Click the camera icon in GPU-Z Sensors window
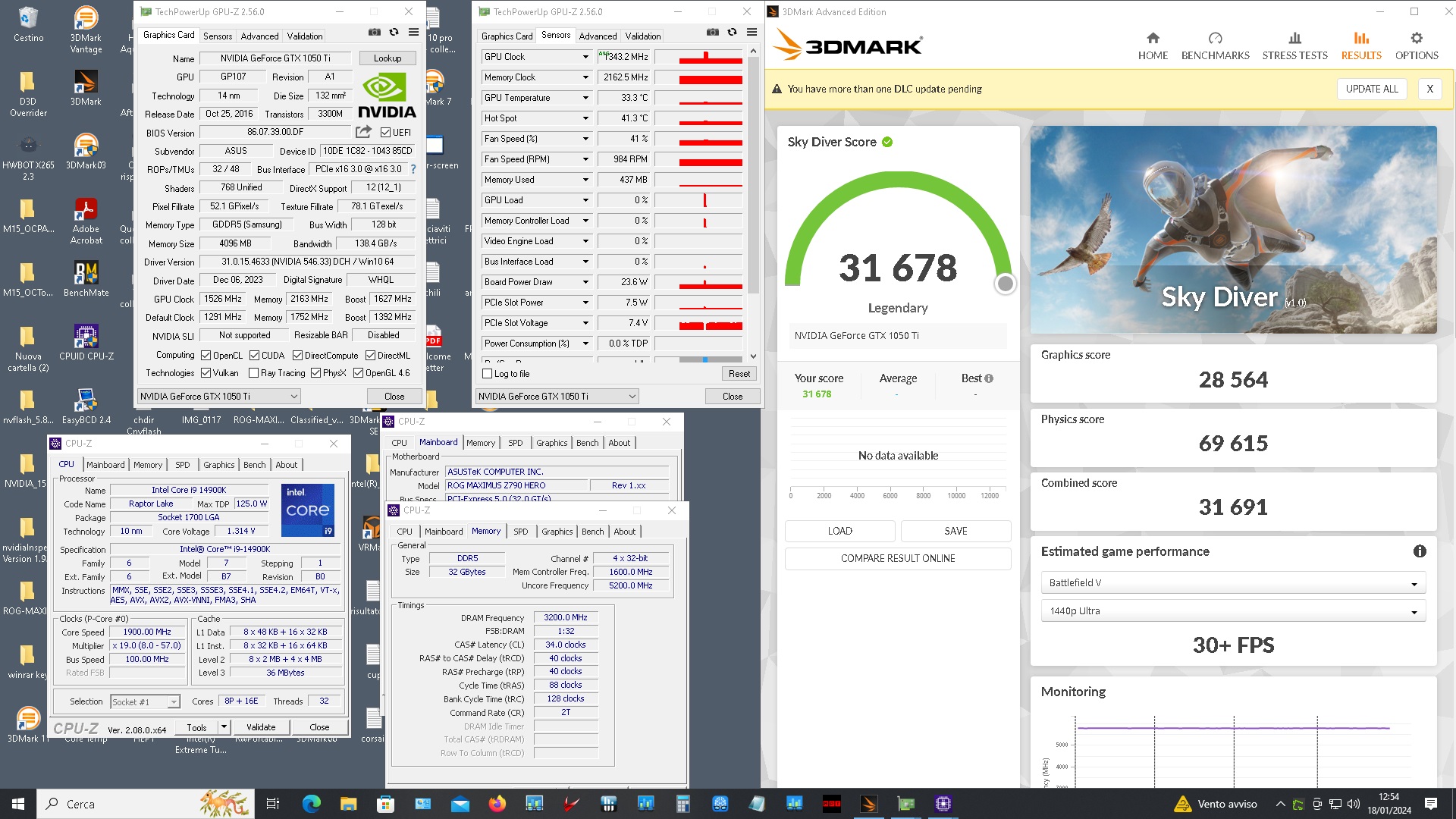Image resolution: width=1456 pixels, height=819 pixels. click(713, 32)
